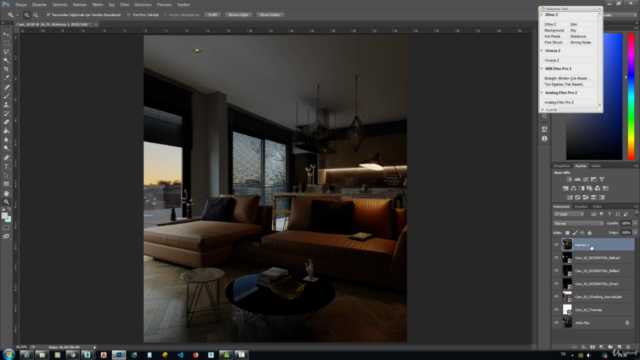Image resolution: width=640 pixels, height=360 pixels.
Task: Click the Sky button in Selective Tool
Action: click(581, 30)
